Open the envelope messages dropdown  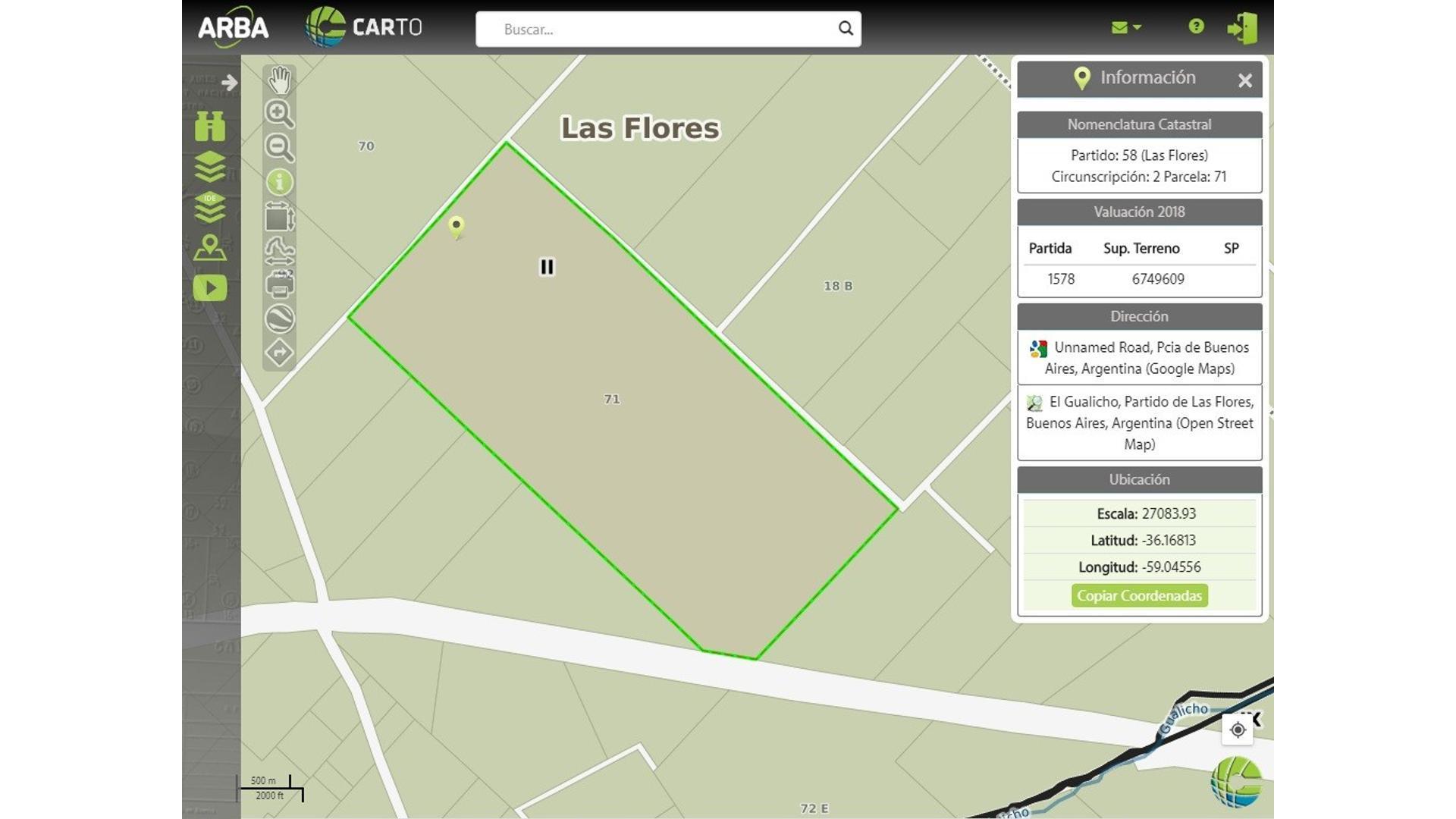pos(1125,27)
